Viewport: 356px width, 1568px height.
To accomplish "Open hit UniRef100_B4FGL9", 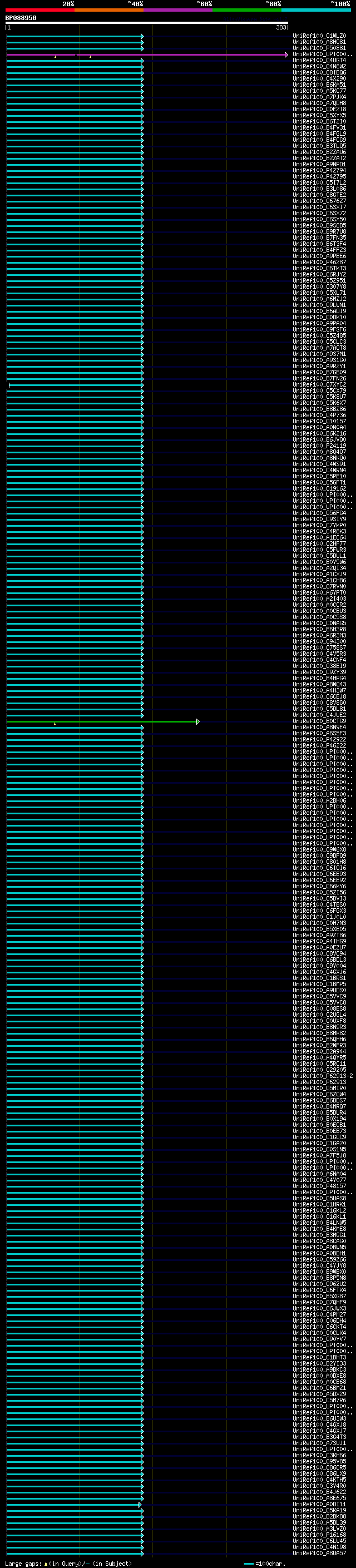I will point(319,134).
